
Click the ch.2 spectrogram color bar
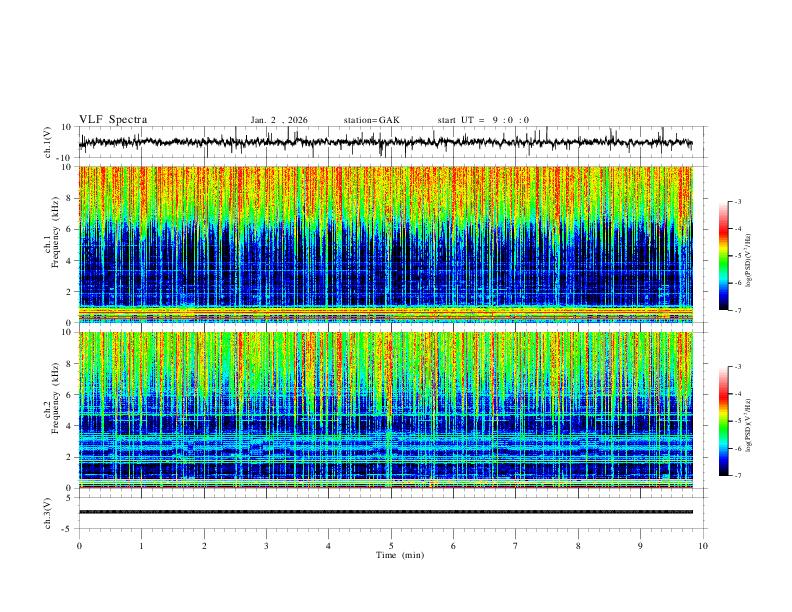click(723, 421)
